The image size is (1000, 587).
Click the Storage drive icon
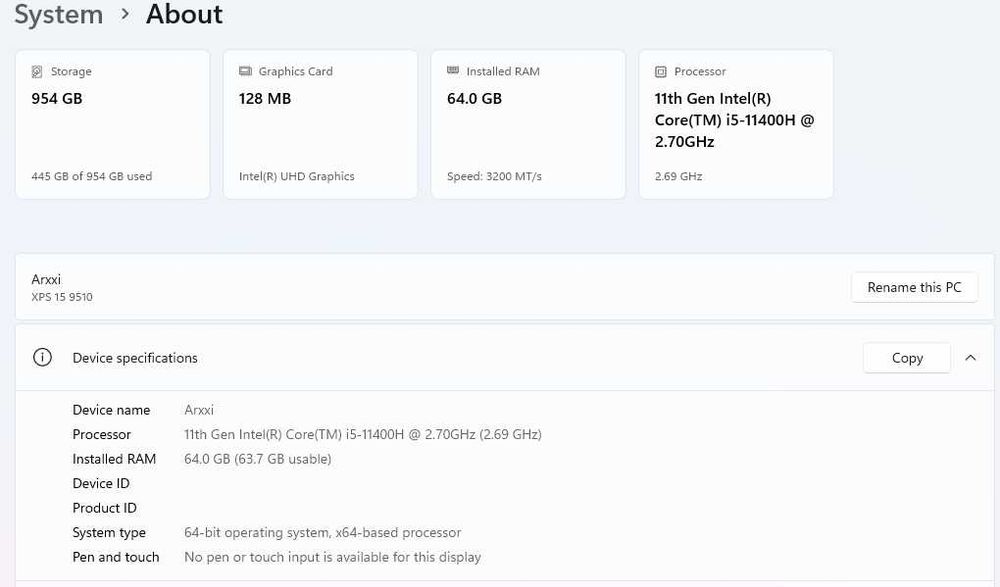pos(37,72)
